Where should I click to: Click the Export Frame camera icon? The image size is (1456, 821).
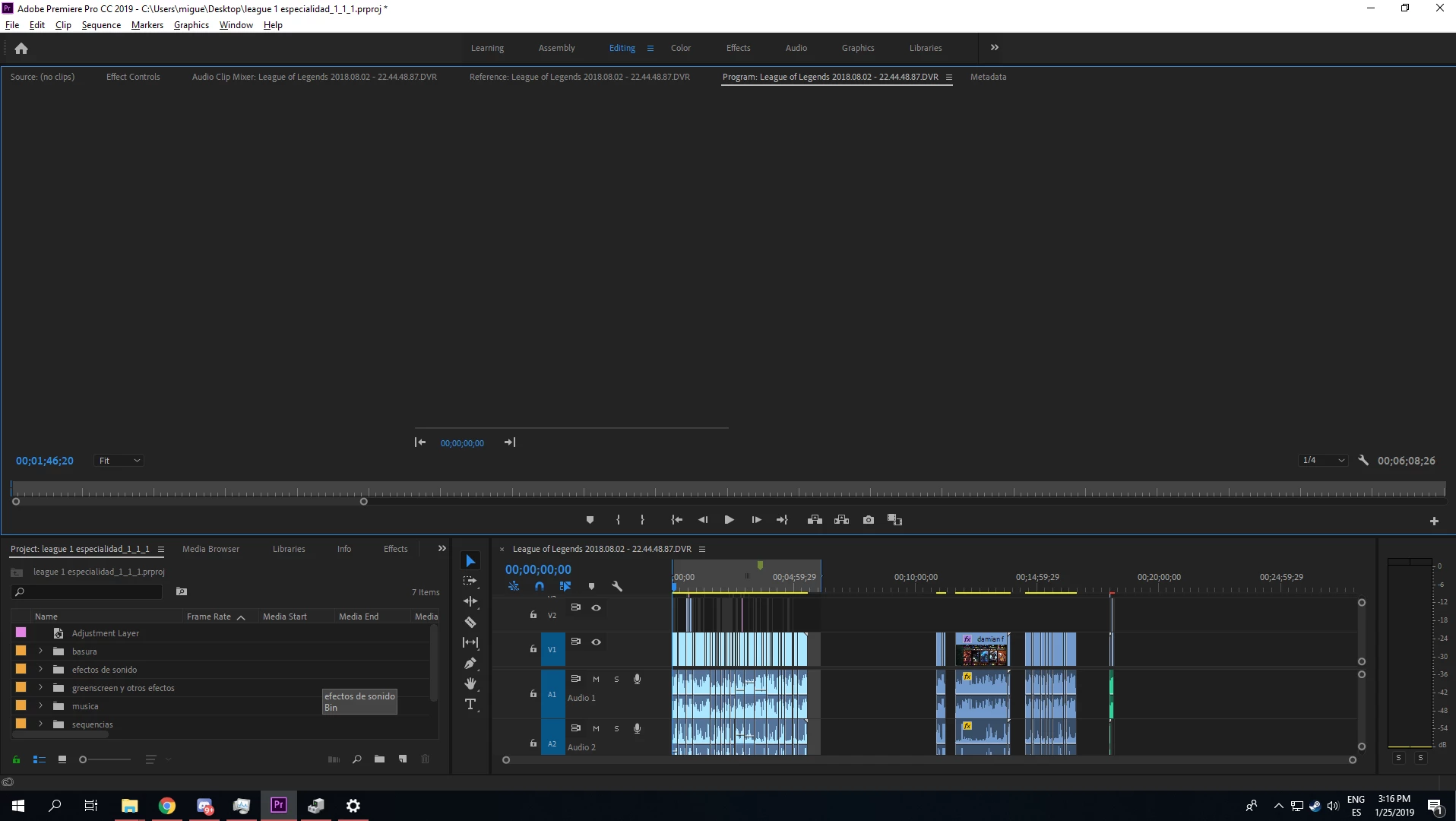pos(869,520)
